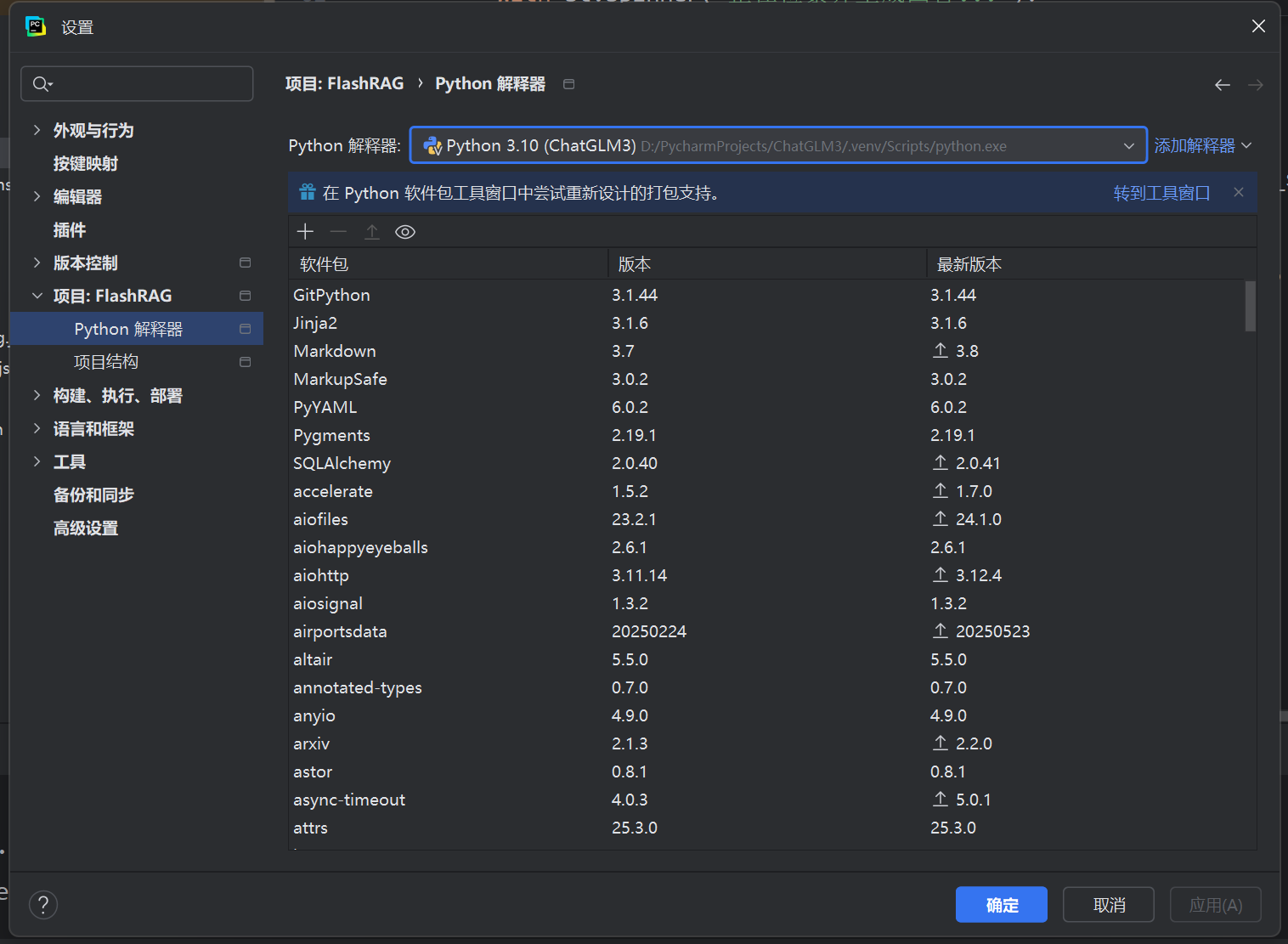
Task: Click the install package plus icon
Action: pos(305,232)
